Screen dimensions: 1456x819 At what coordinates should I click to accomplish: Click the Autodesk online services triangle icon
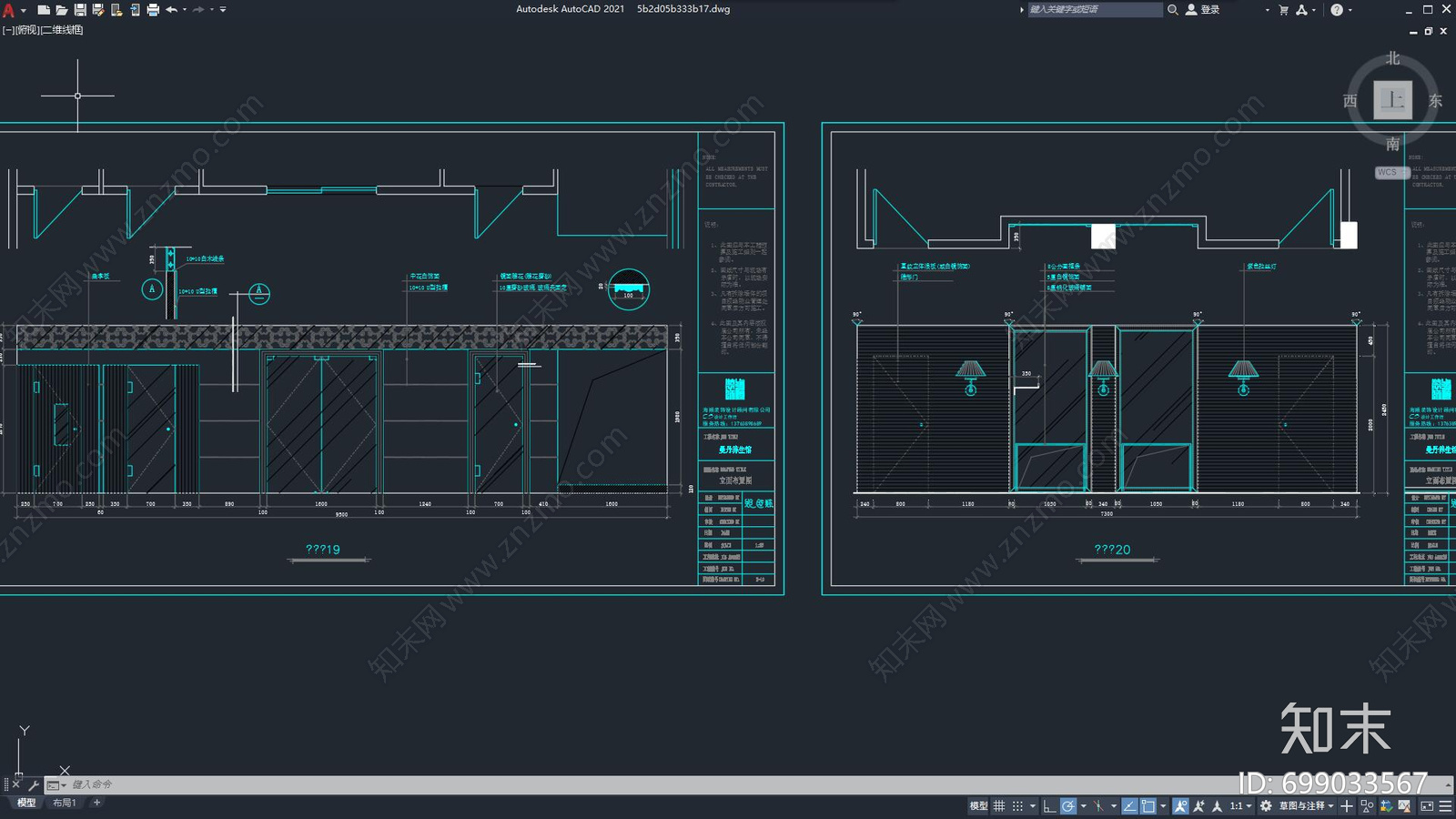click(x=1301, y=10)
